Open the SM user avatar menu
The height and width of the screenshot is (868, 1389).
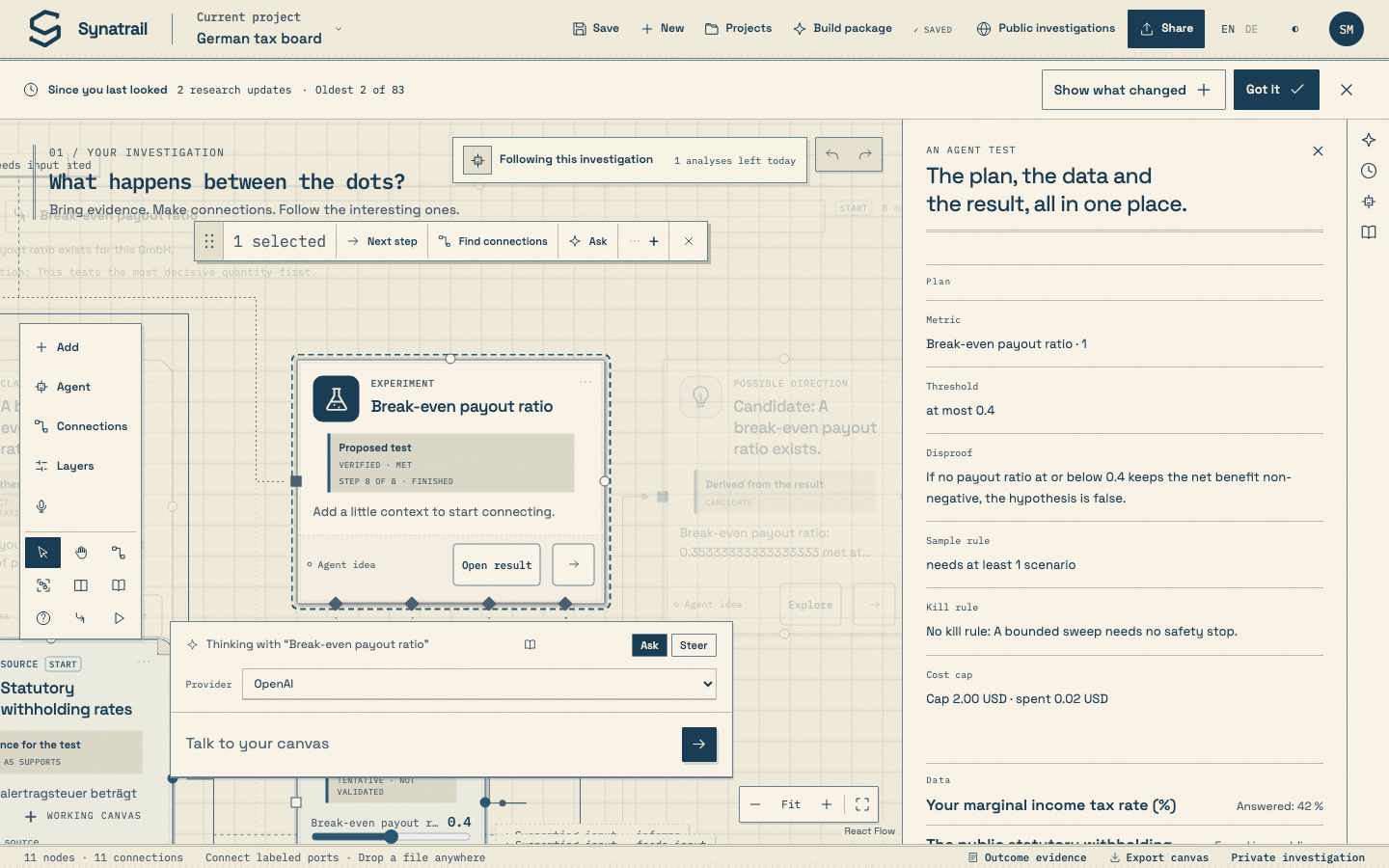pyautogui.click(x=1347, y=29)
